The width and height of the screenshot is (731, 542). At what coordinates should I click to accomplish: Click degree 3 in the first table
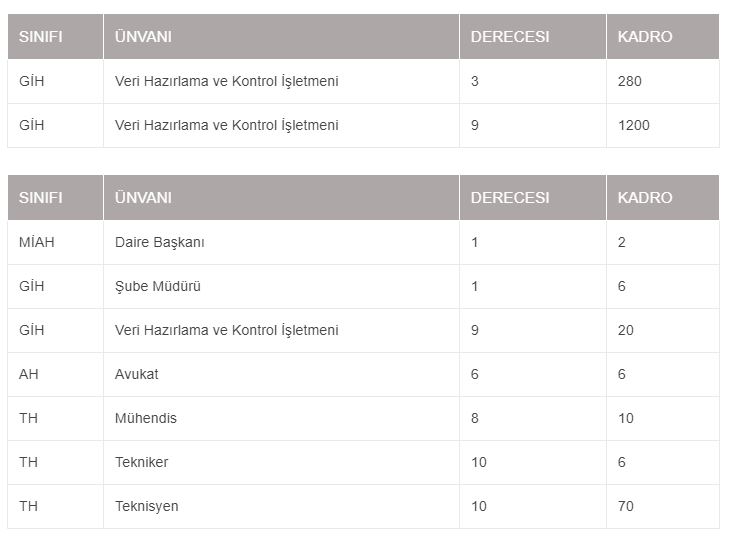click(x=533, y=81)
